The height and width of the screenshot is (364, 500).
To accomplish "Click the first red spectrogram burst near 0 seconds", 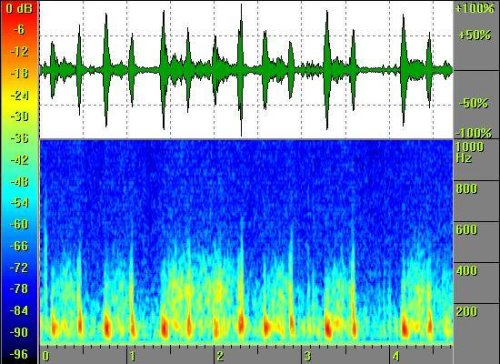I will [54, 327].
